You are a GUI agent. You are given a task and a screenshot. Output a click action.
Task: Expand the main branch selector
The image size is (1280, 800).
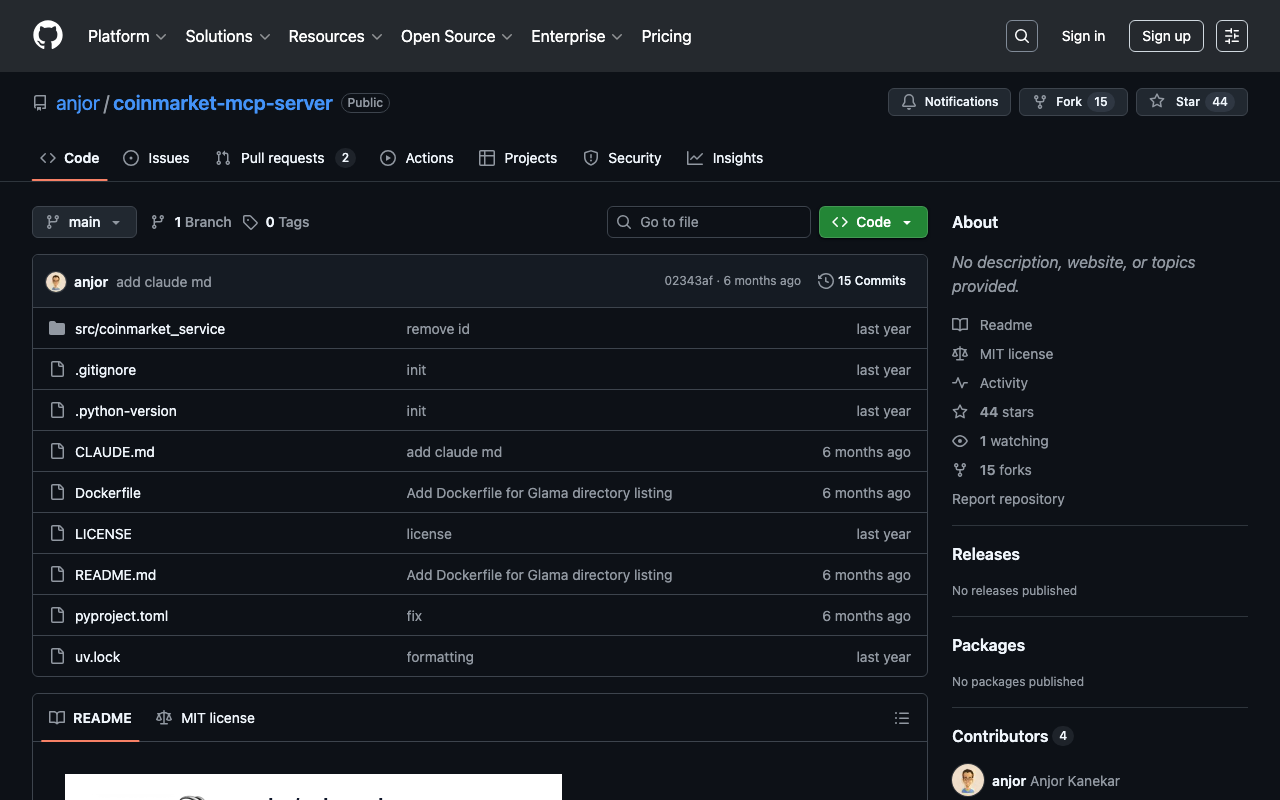84,222
